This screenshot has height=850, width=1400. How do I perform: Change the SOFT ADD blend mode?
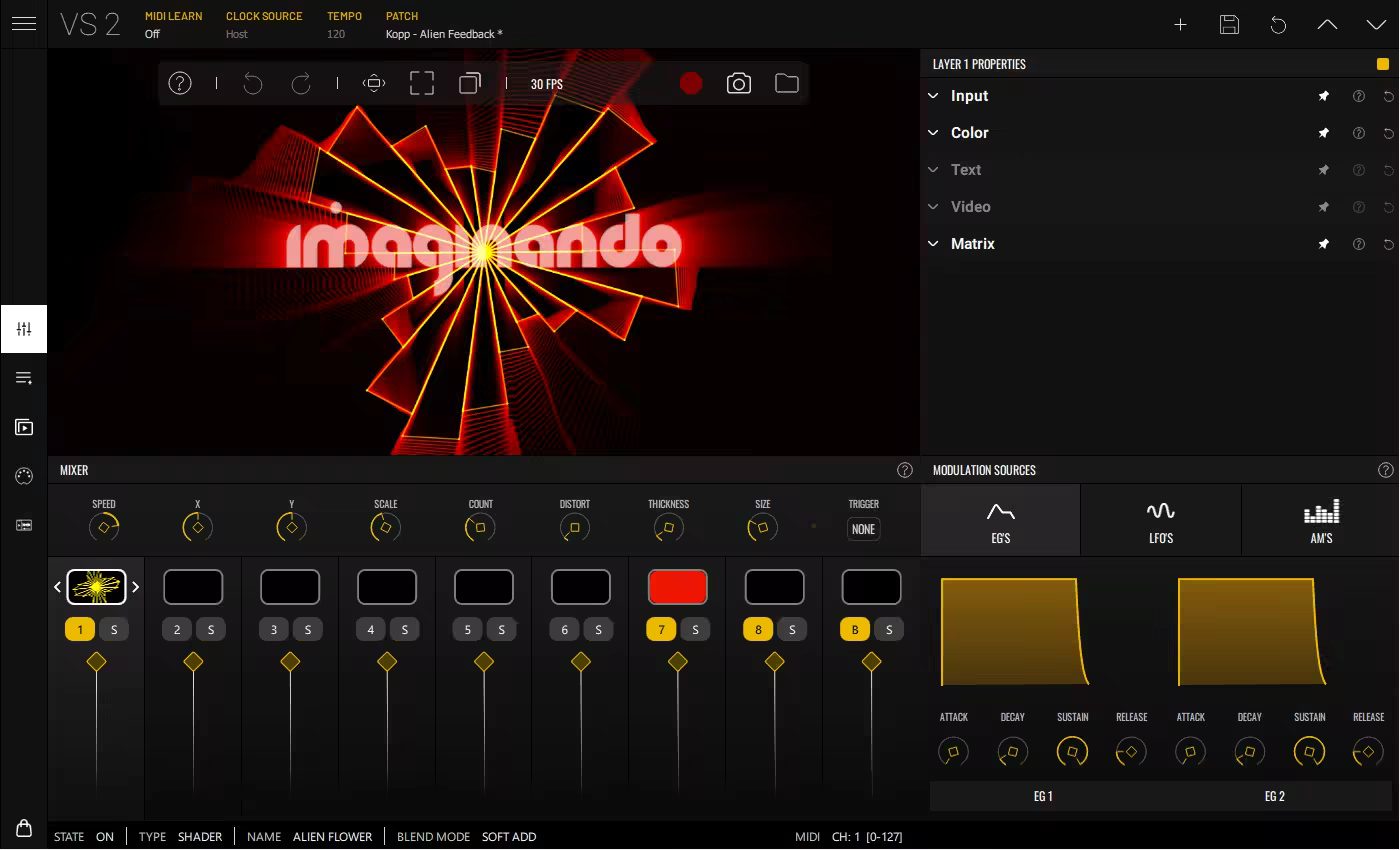click(509, 837)
